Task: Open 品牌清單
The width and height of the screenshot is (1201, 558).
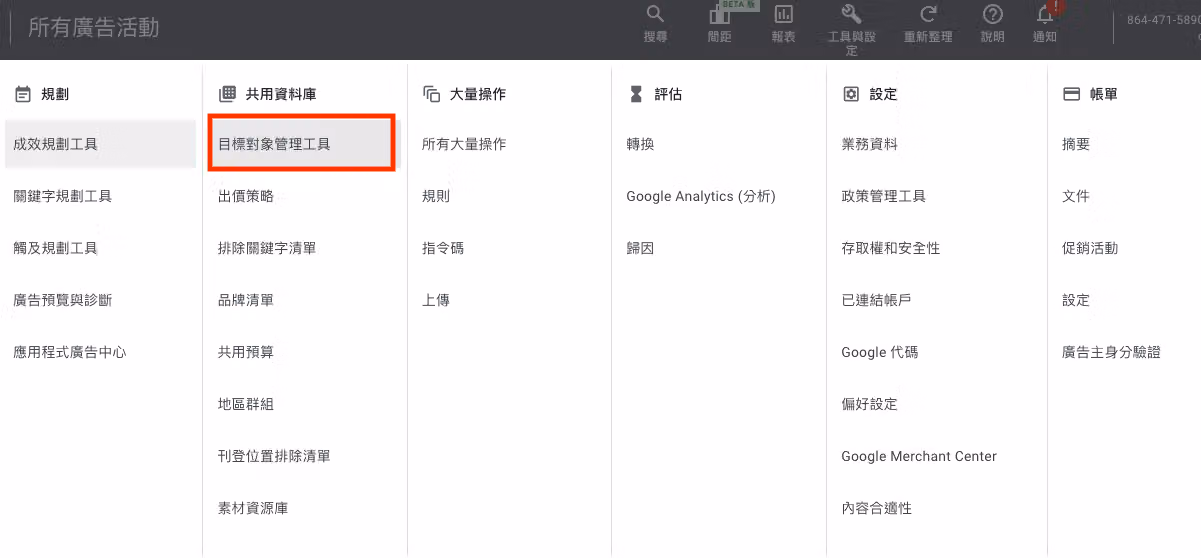Action: pyautogui.click(x=246, y=300)
